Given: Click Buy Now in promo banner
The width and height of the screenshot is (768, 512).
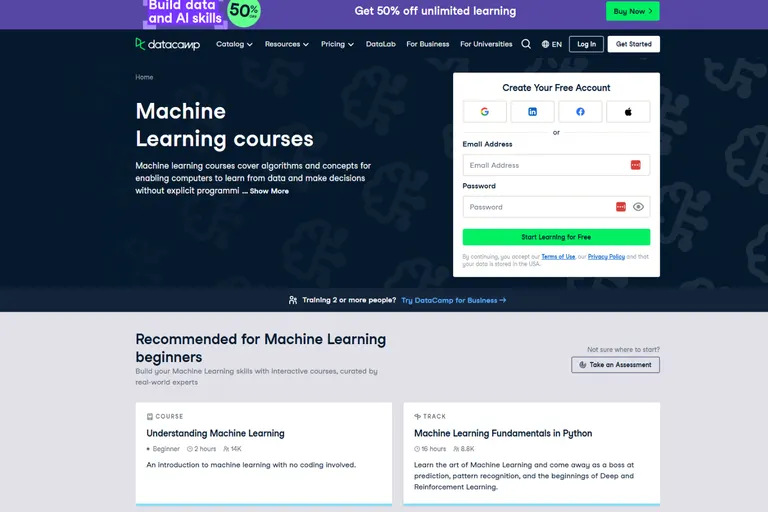Looking at the screenshot, I should pos(633,11).
